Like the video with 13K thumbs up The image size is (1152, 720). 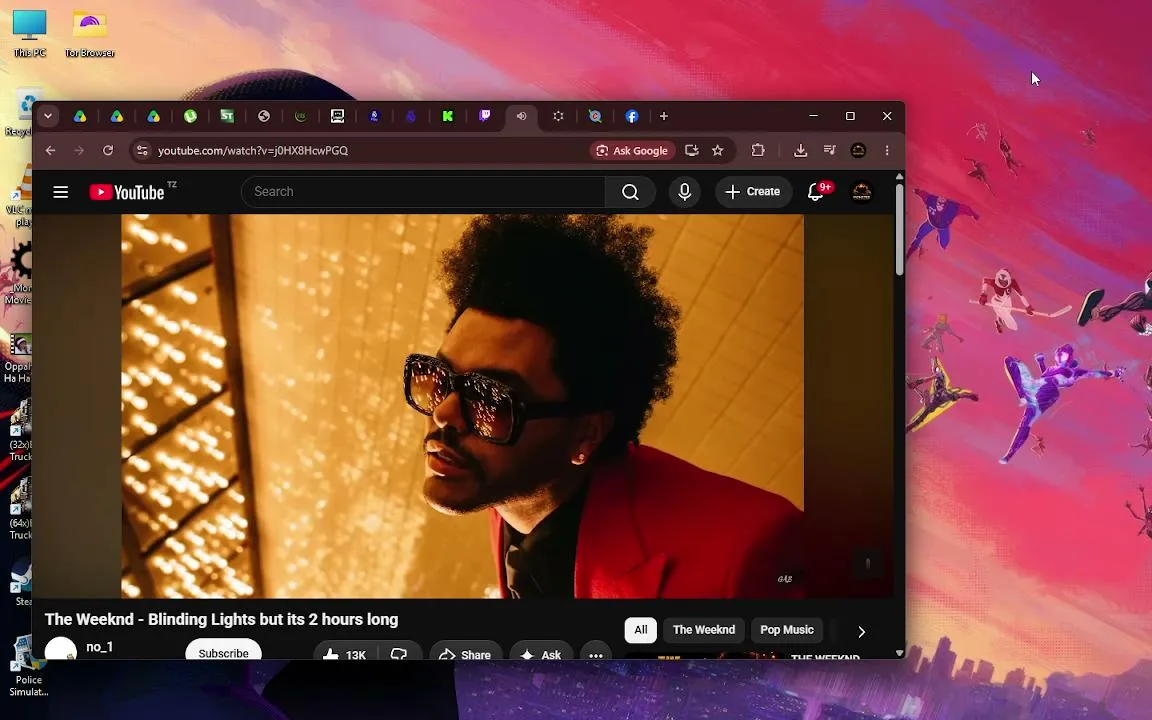click(345, 652)
